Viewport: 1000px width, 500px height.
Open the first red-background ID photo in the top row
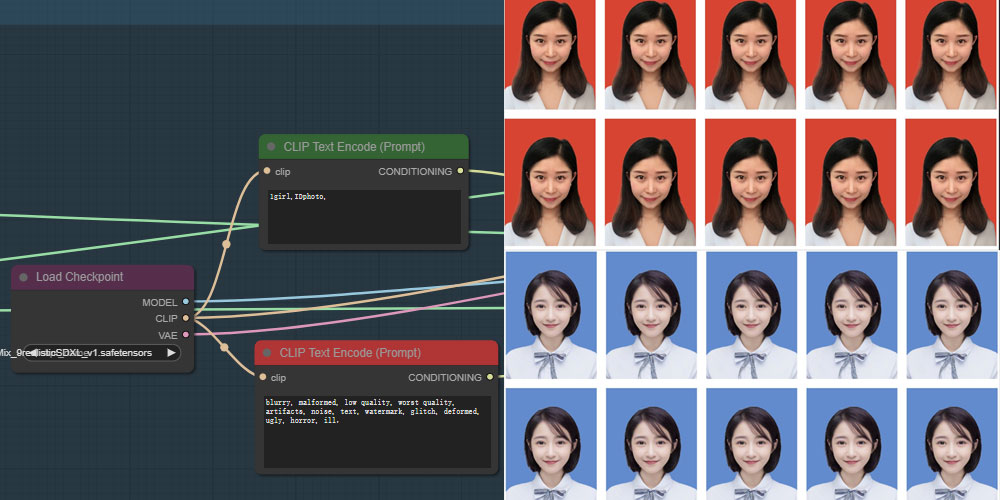pyautogui.click(x=550, y=55)
